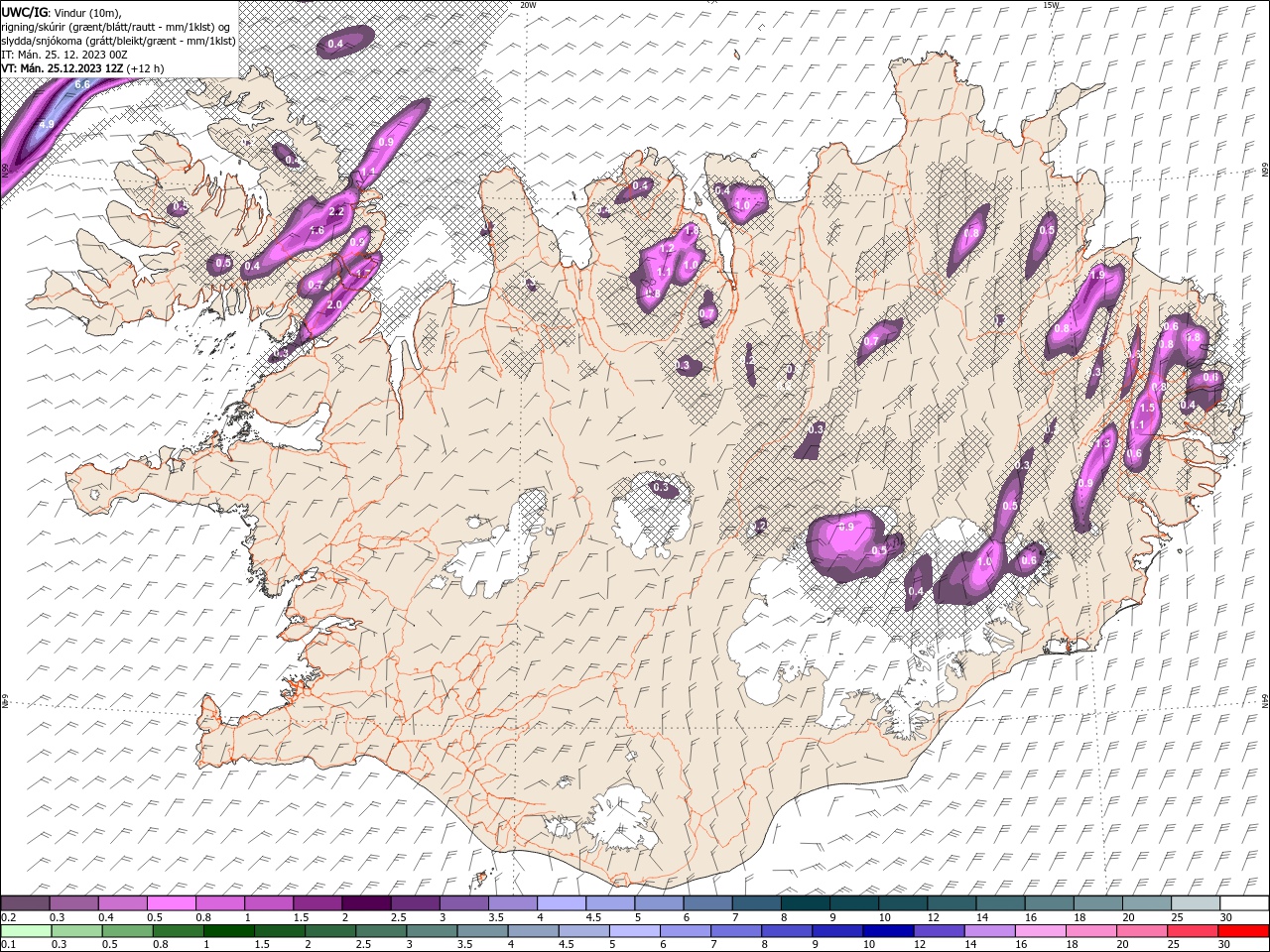The image size is (1270, 952).
Task: Choose the light lavender swatch labeled 4, upper scale
Action: [x=562, y=903]
